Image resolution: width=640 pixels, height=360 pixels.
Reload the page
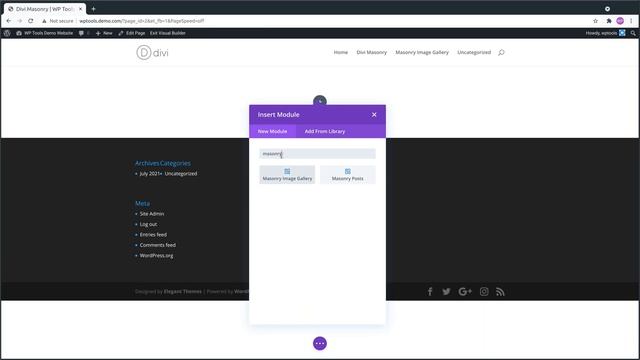click(31, 21)
